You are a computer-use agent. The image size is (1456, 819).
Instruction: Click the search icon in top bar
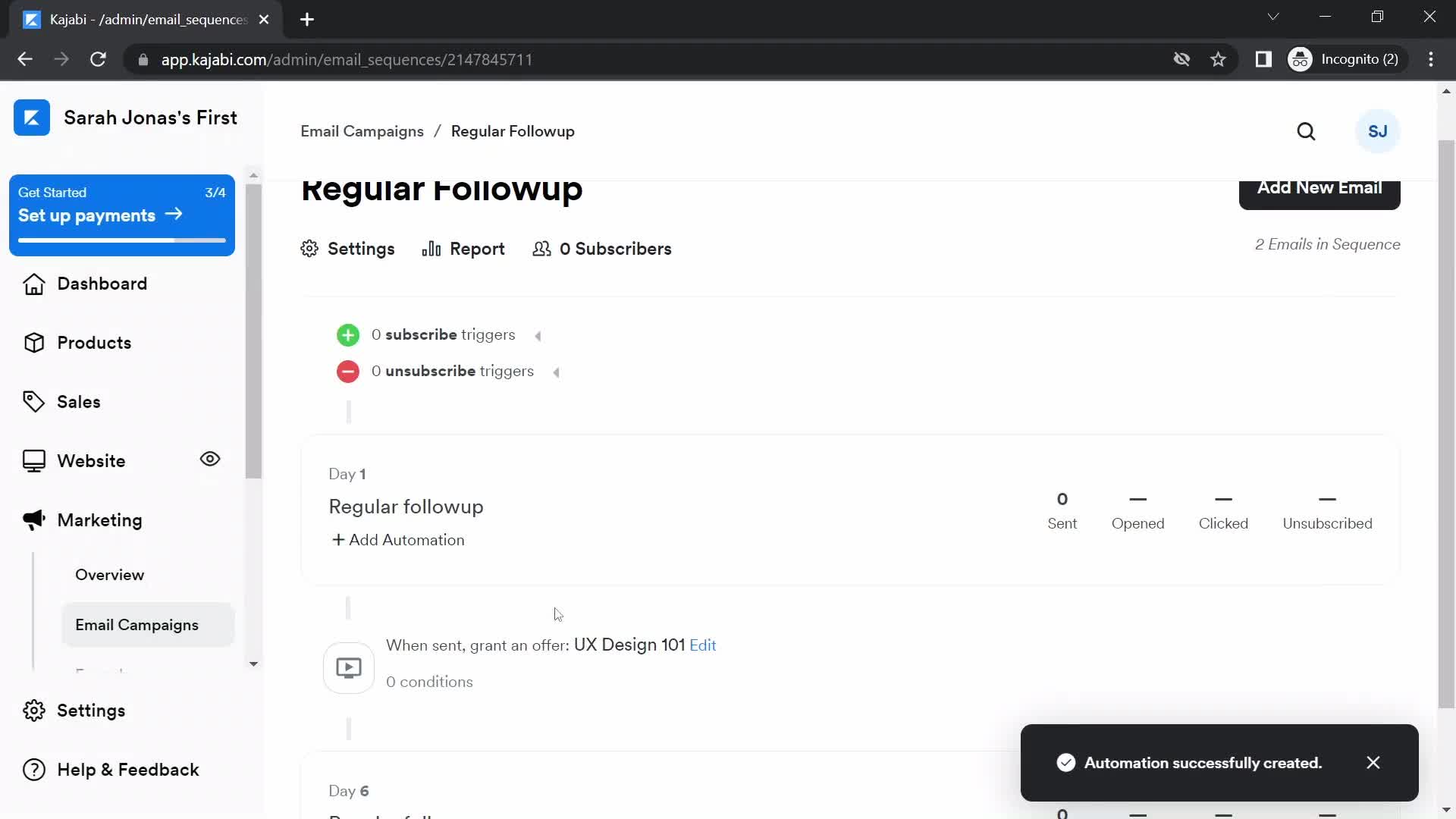(x=1306, y=131)
